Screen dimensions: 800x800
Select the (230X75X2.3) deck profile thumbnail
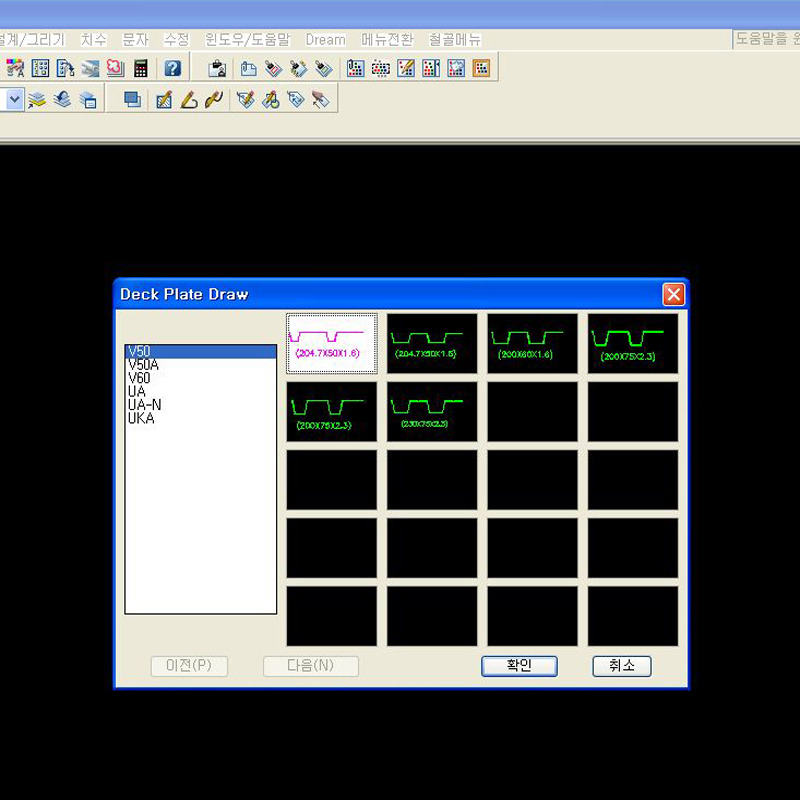[432, 412]
